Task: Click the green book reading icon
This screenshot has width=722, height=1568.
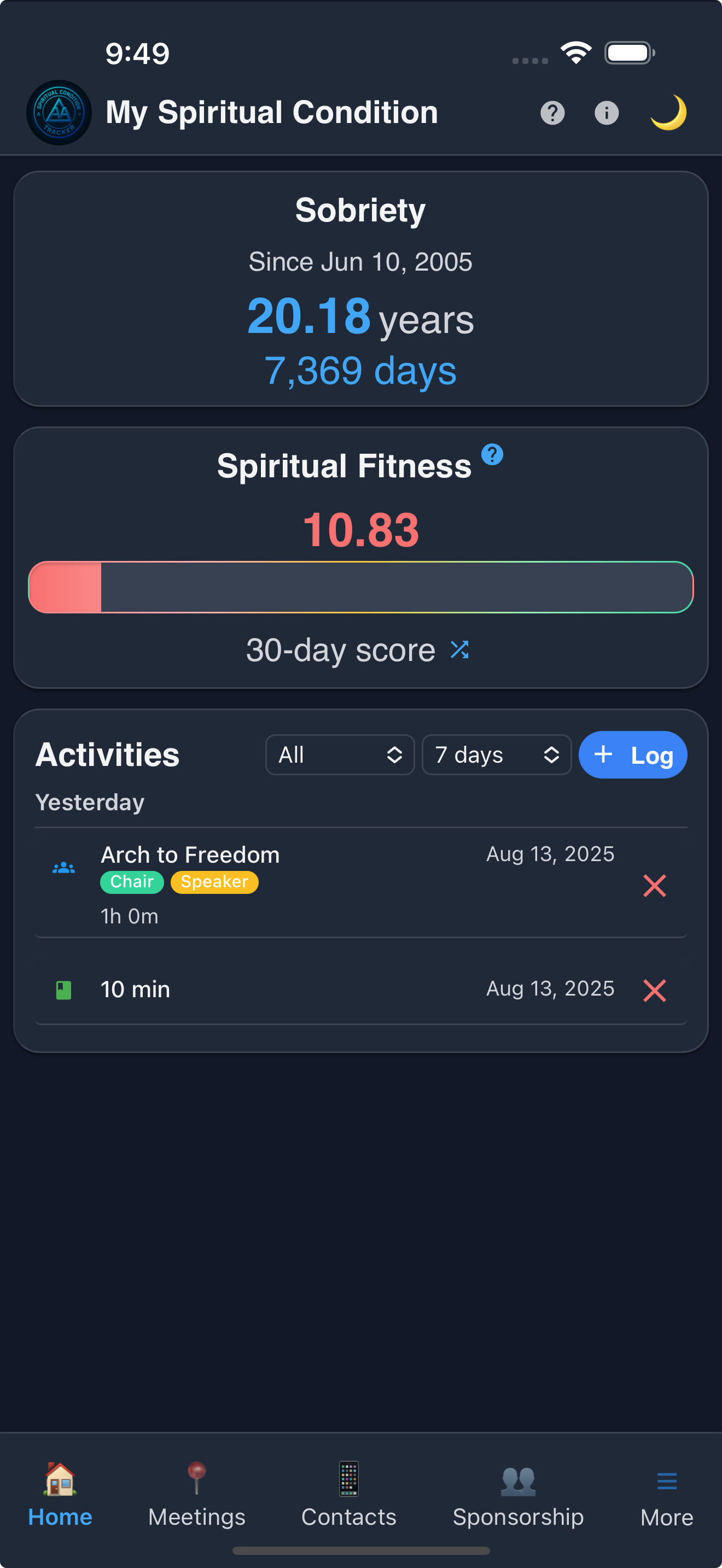Action: click(x=63, y=990)
